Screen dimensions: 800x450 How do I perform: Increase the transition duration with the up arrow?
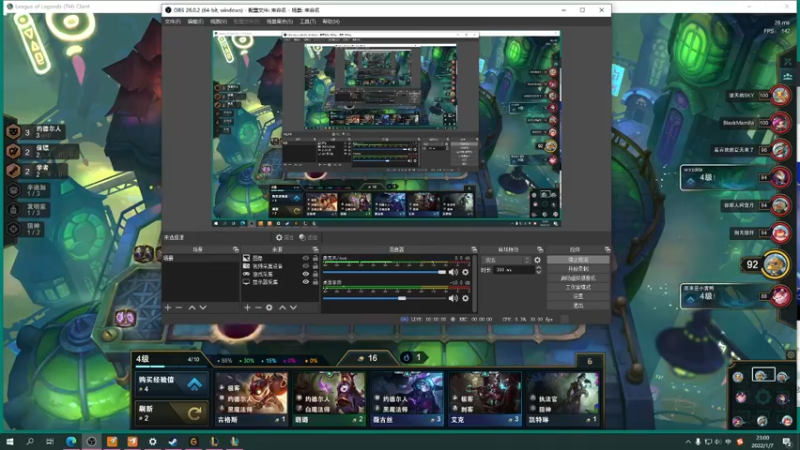(538, 267)
